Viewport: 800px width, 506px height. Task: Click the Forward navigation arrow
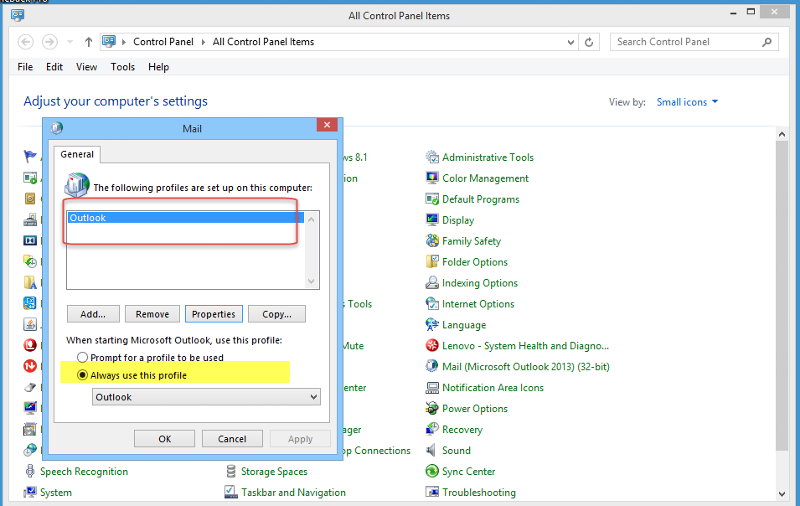pos(49,42)
